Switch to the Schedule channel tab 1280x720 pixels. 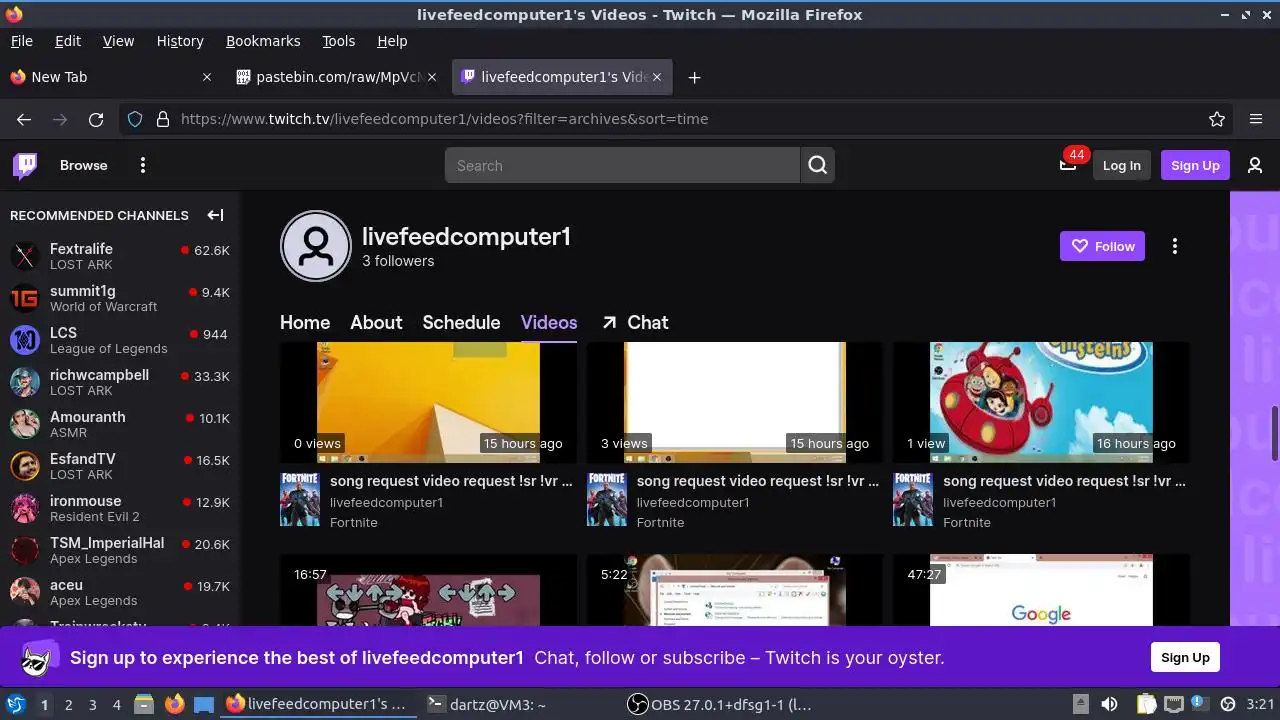(461, 323)
